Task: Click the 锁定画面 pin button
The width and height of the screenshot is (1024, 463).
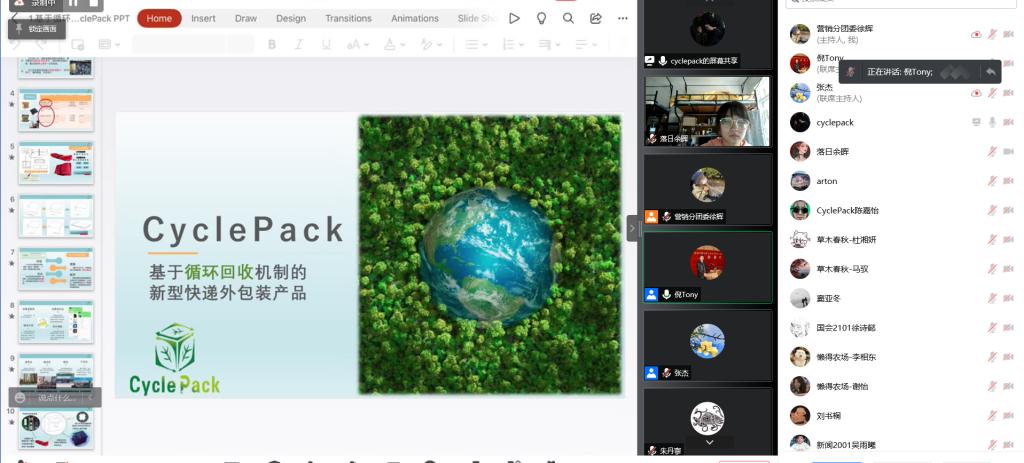Action: point(38,29)
